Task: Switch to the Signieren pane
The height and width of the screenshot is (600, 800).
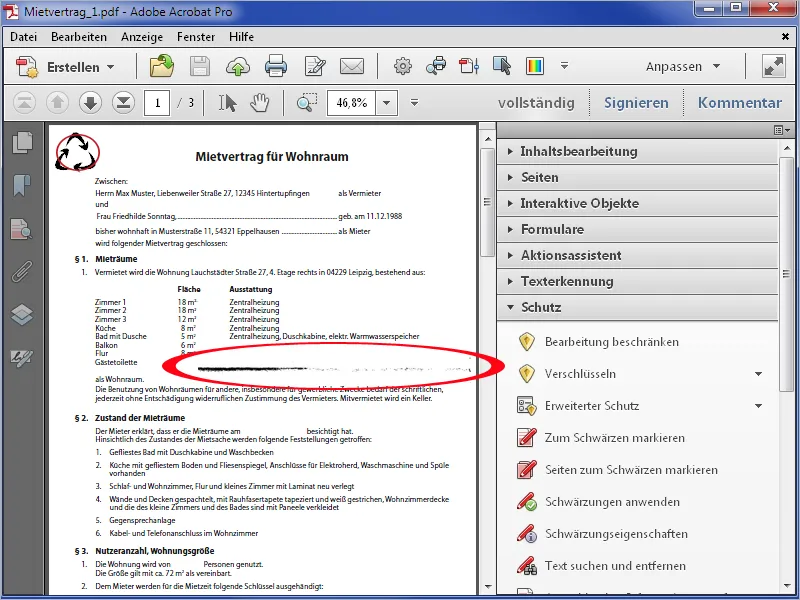Action: [636, 103]
